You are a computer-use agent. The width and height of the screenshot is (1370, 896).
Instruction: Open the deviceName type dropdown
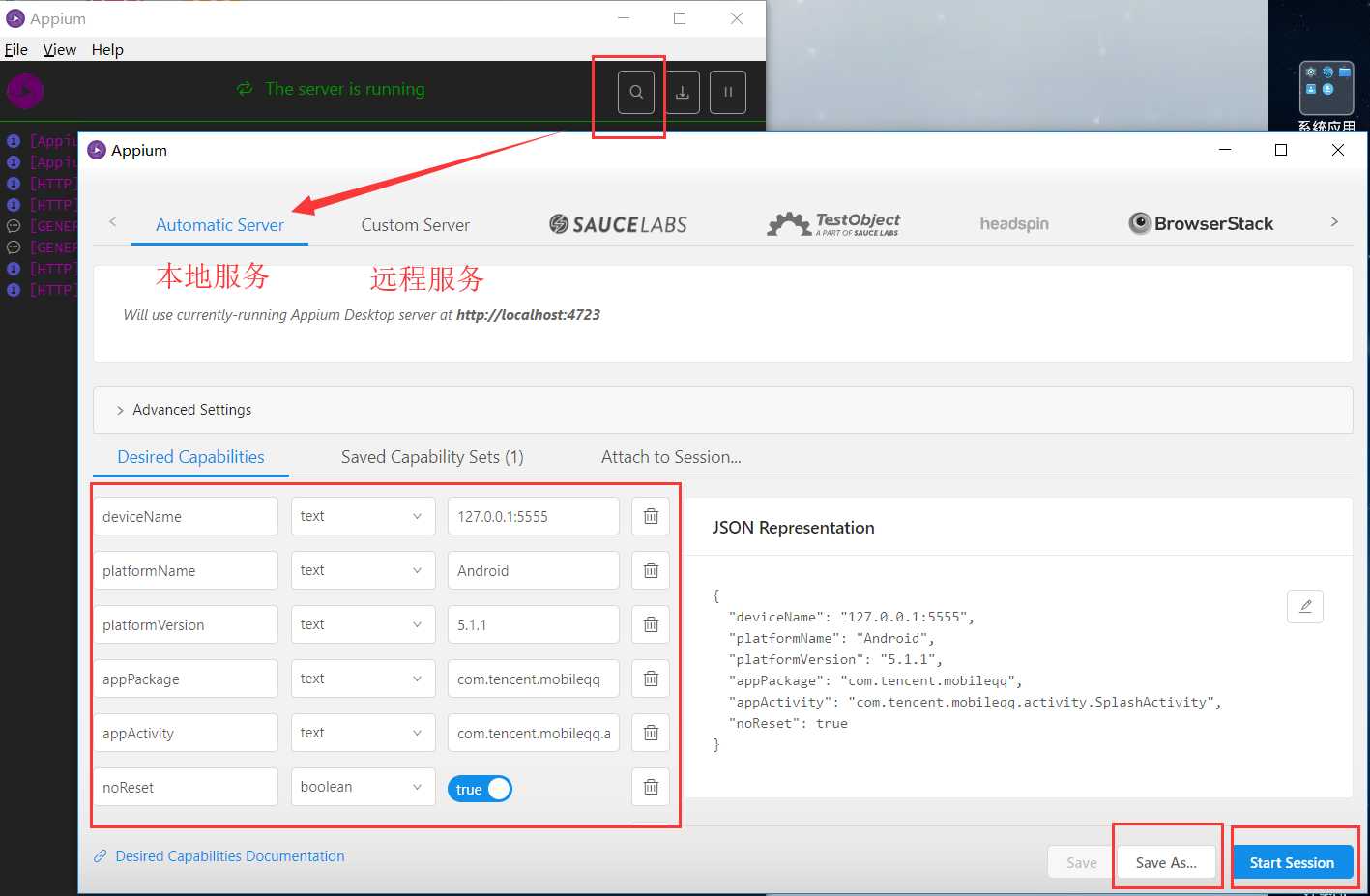pyautogui.click(x=361, y=516)
